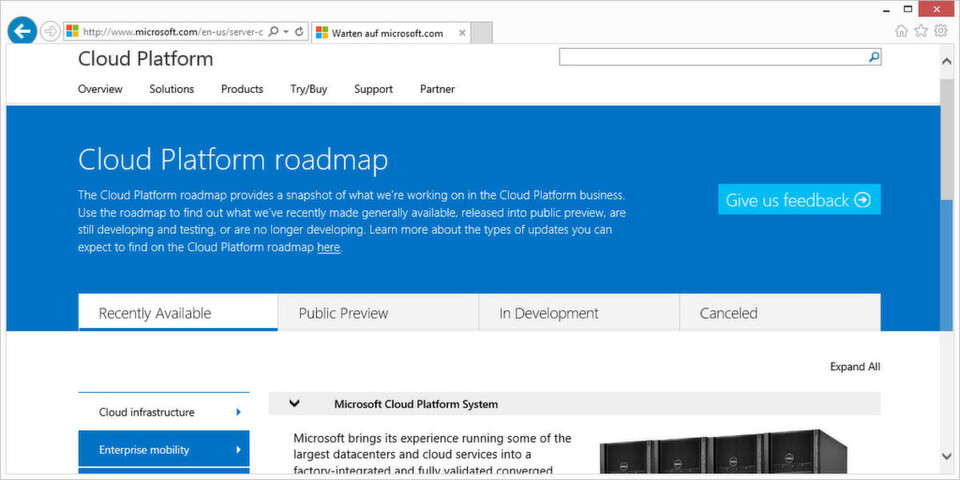Image resolution: width=960 pixels, height=480 pixels.
Task: Open the Overview menu
Action: (100, 89)
